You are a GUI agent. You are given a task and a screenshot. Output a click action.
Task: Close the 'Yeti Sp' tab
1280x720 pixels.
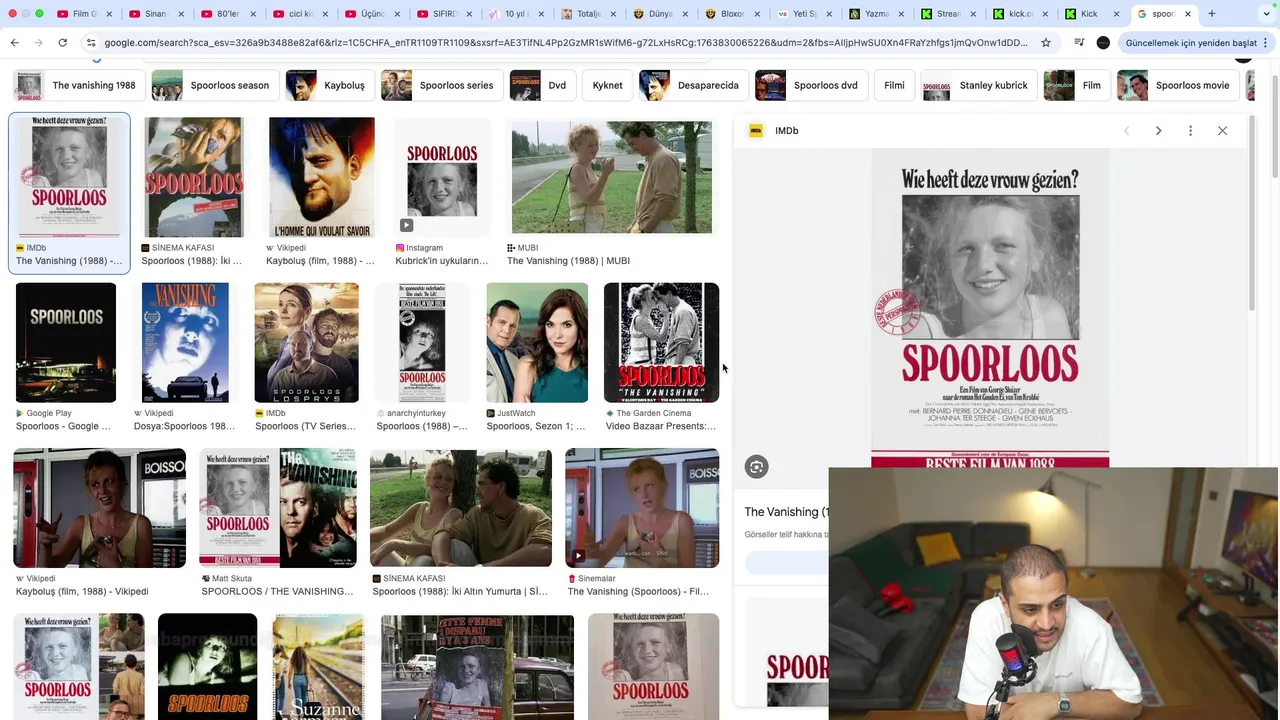pyautogui.click(x=828, y=14)
